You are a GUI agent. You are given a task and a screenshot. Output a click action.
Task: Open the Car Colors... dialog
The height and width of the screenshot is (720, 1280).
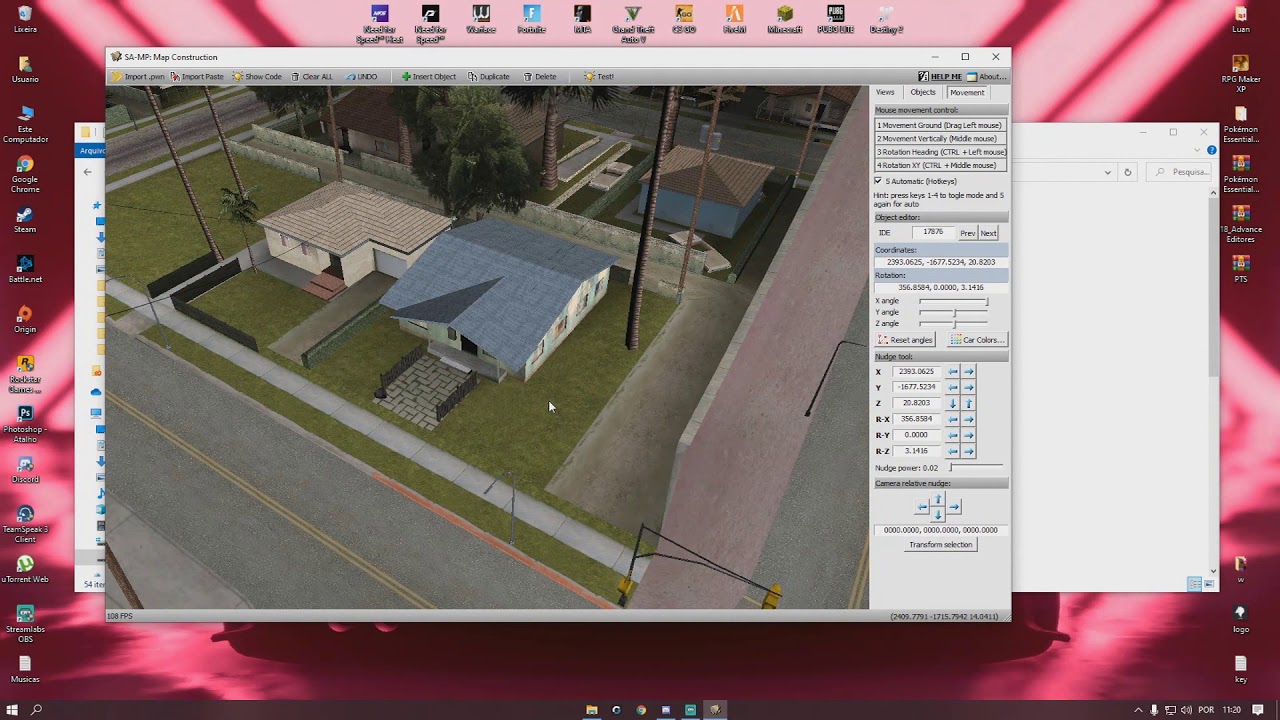coord(977,340)
